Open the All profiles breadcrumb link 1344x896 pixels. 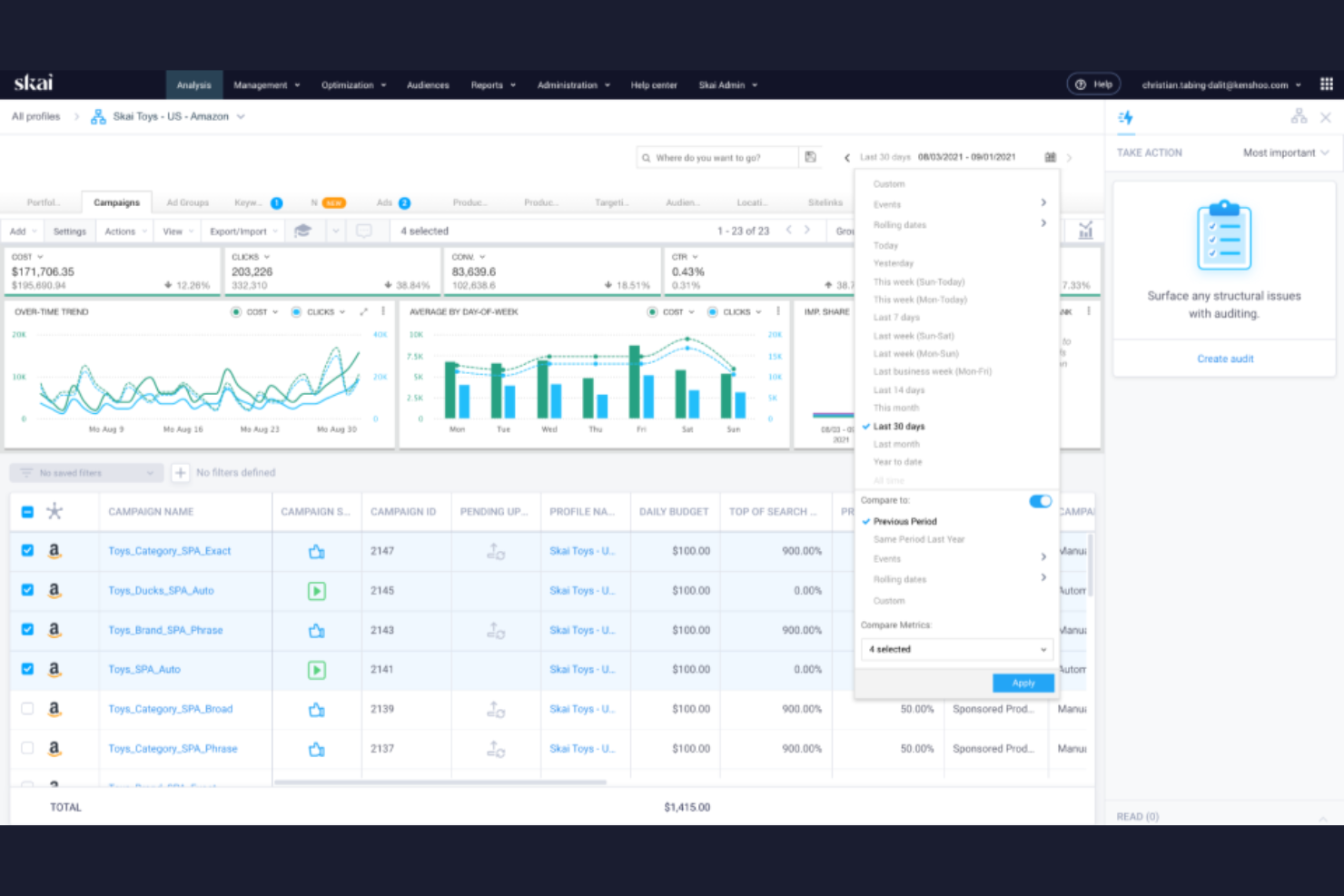(35, 116)
